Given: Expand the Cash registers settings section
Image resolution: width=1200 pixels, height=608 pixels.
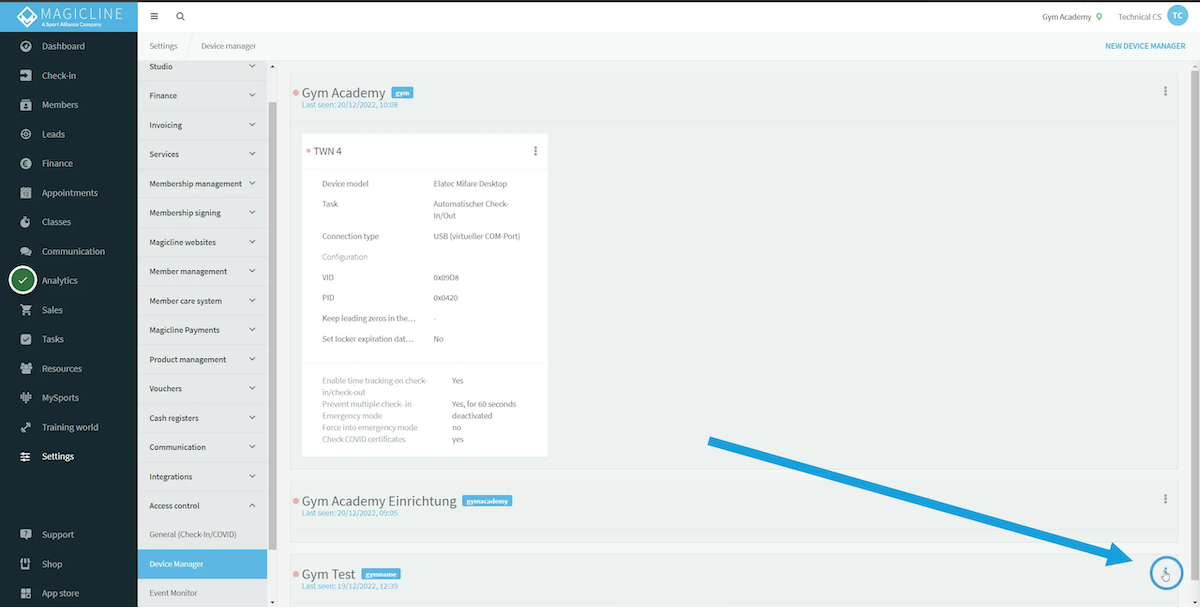Looking at the screenshot, I should click(202, 418).
